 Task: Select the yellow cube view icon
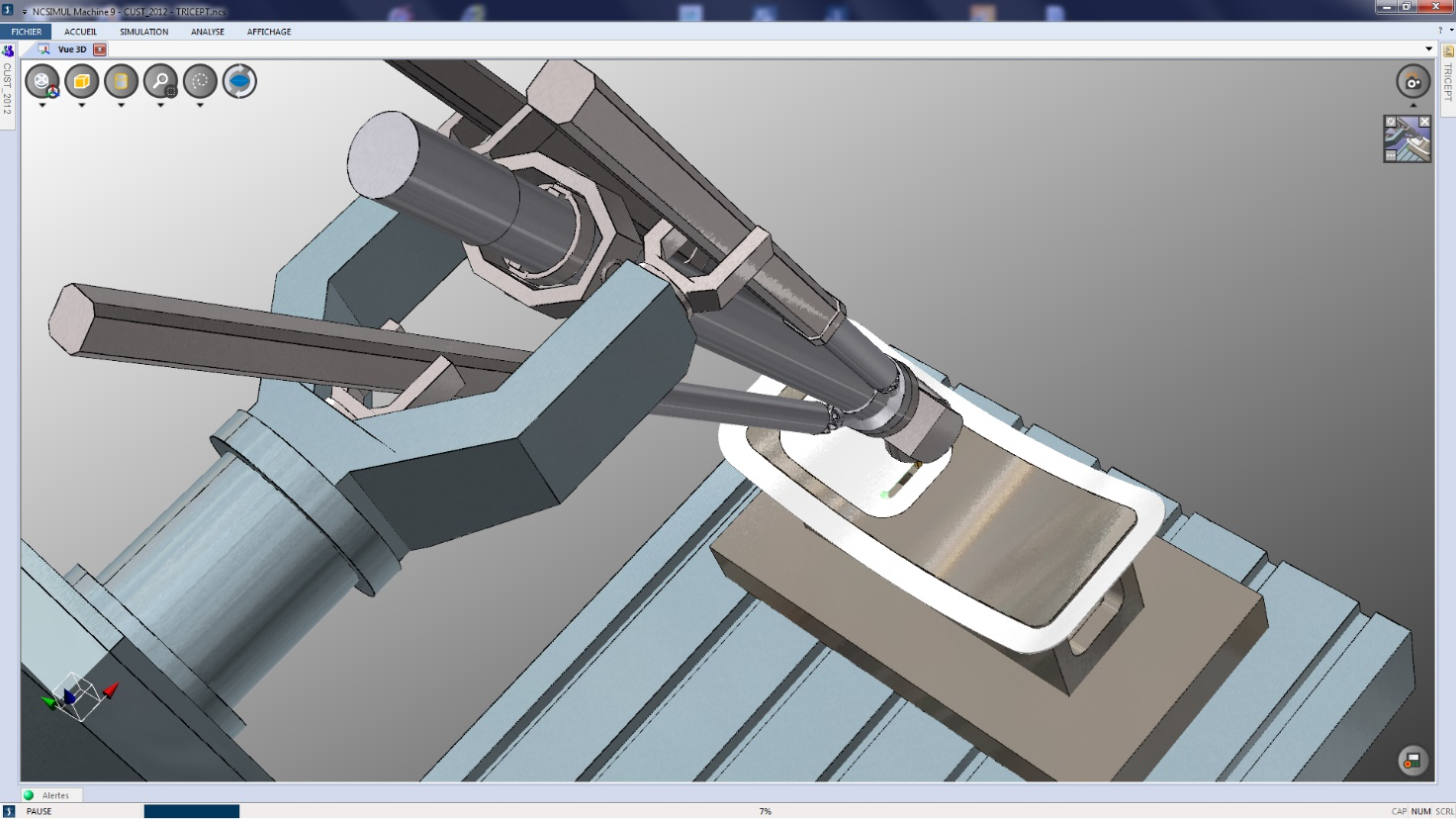(82, 81)
